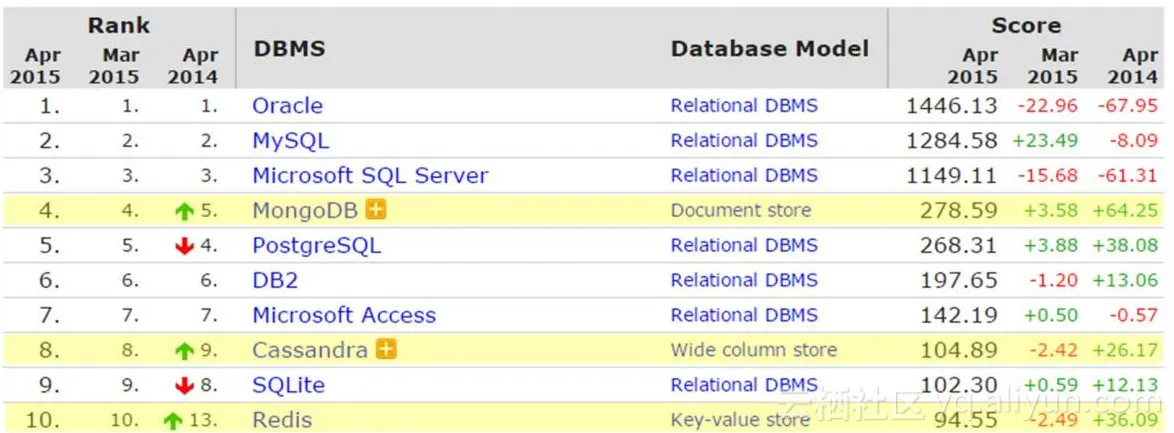The width and height of the screenshot is (1174, 433).
Task: Click the -1.20 change for DB2
Action: 1053,280
